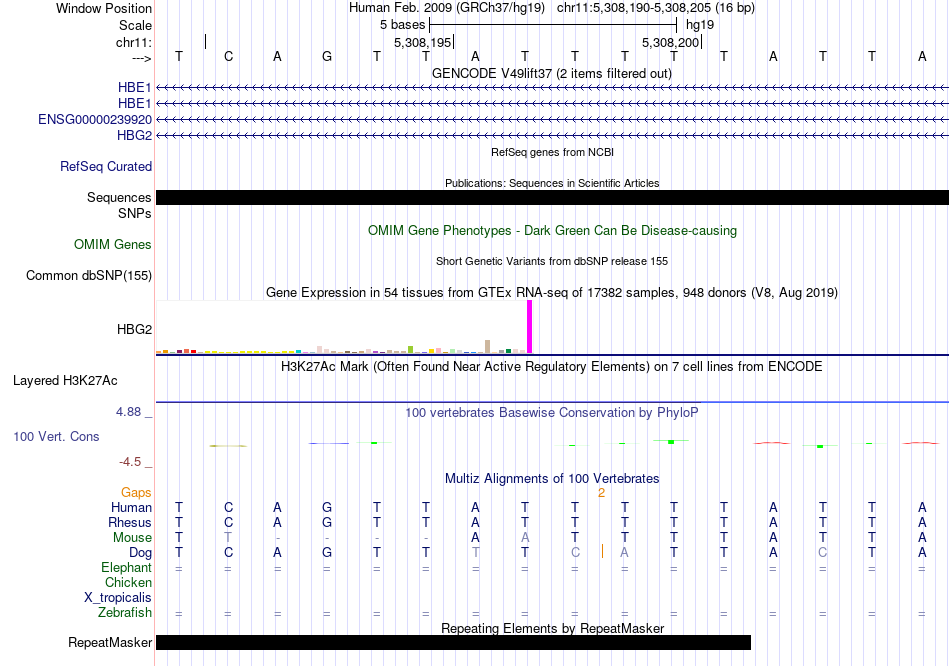Open 100 vertebrates Basewise Conservation by PhyloP title
This screenshot has width=950, height=666.
552,413
